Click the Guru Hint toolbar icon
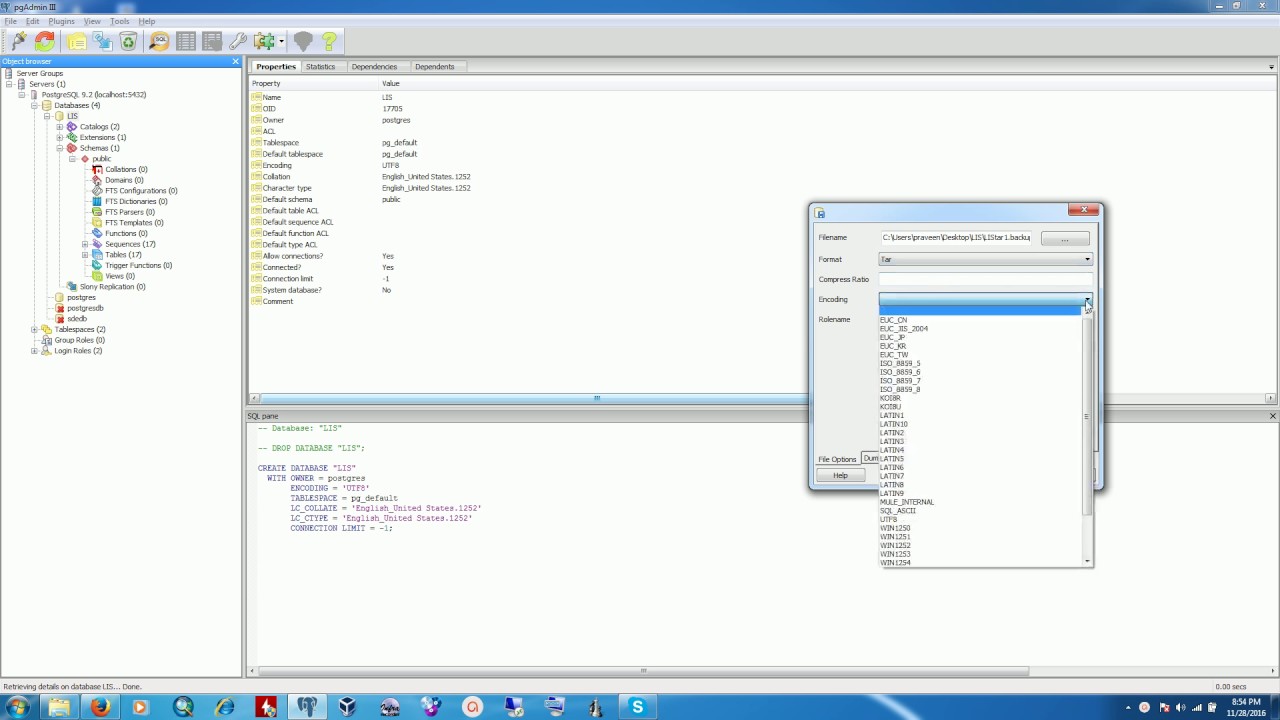 coord(303,41)
